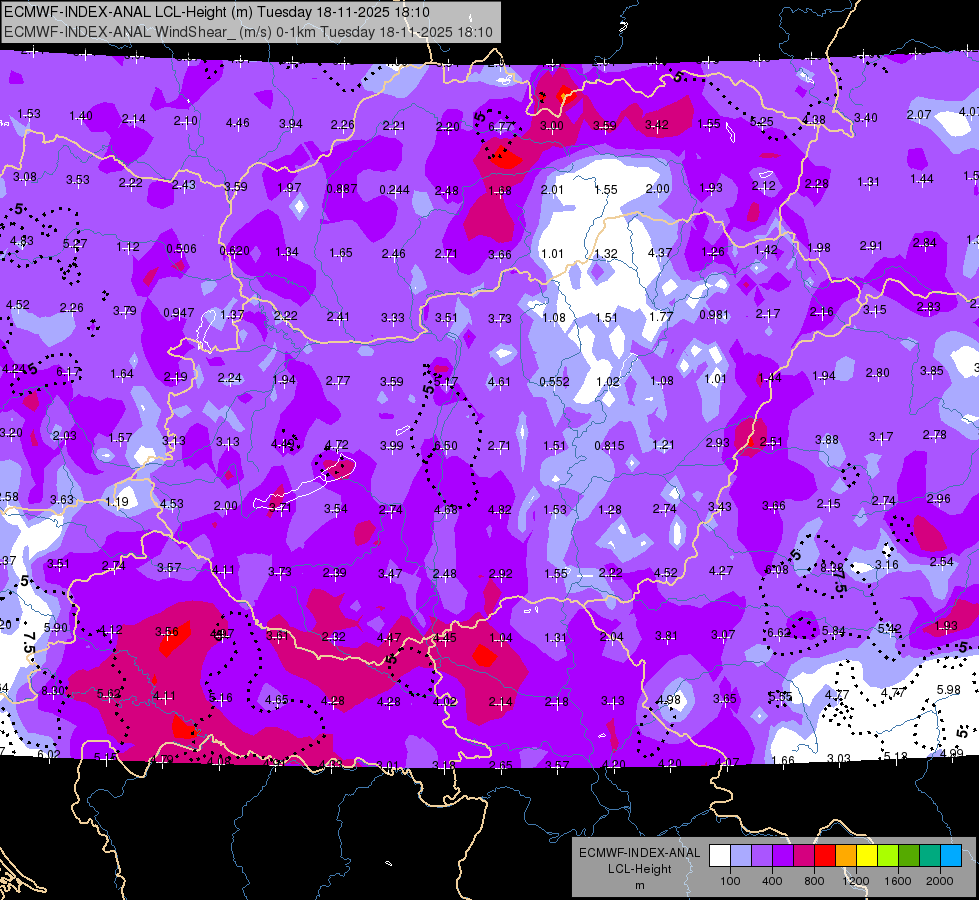This screenshot has width=979, height=900.
Task: Click the legend scale label 800
Action: pyautogui.click(x=814, y=881)
